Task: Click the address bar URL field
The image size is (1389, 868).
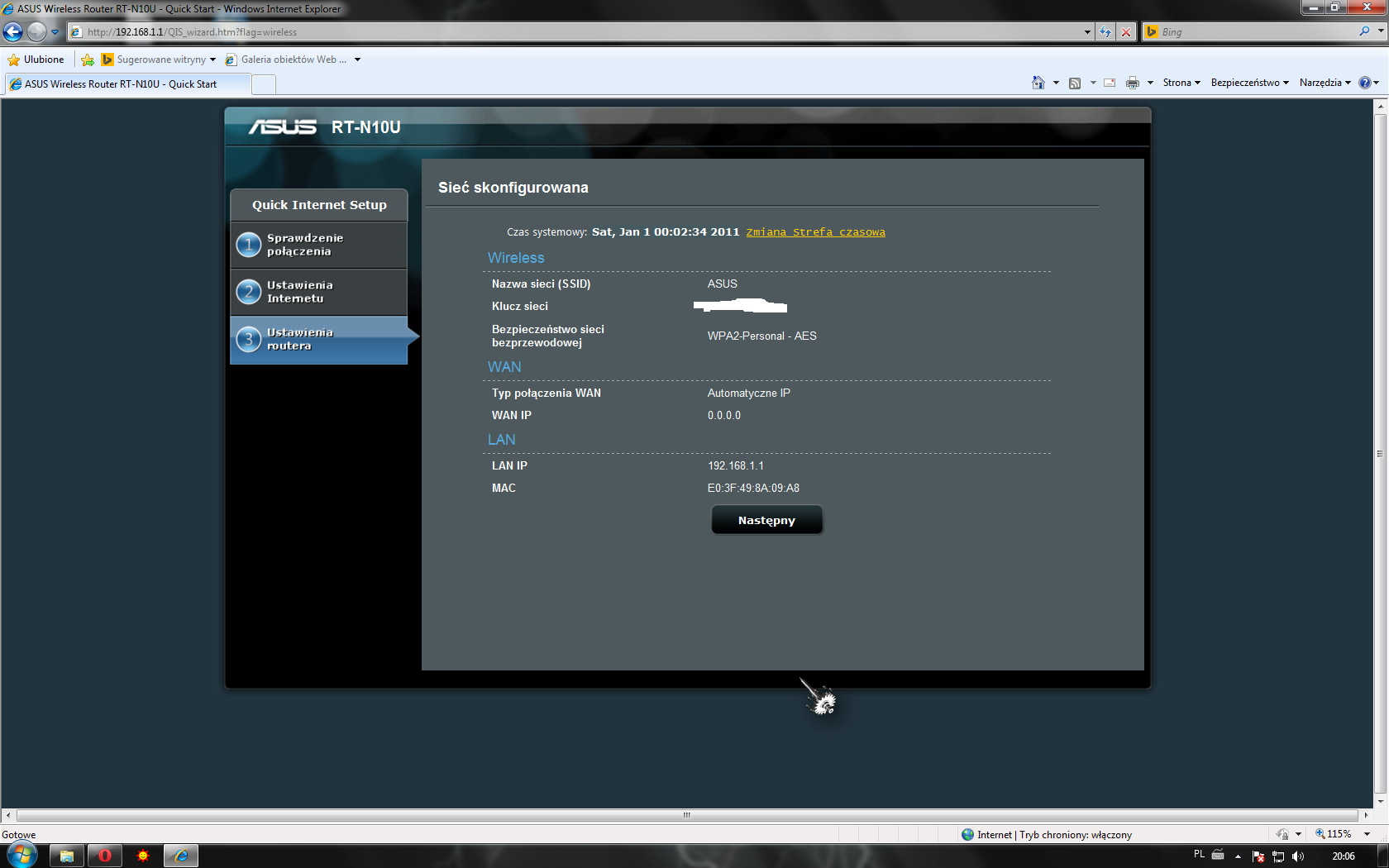Action: (575, 32)
